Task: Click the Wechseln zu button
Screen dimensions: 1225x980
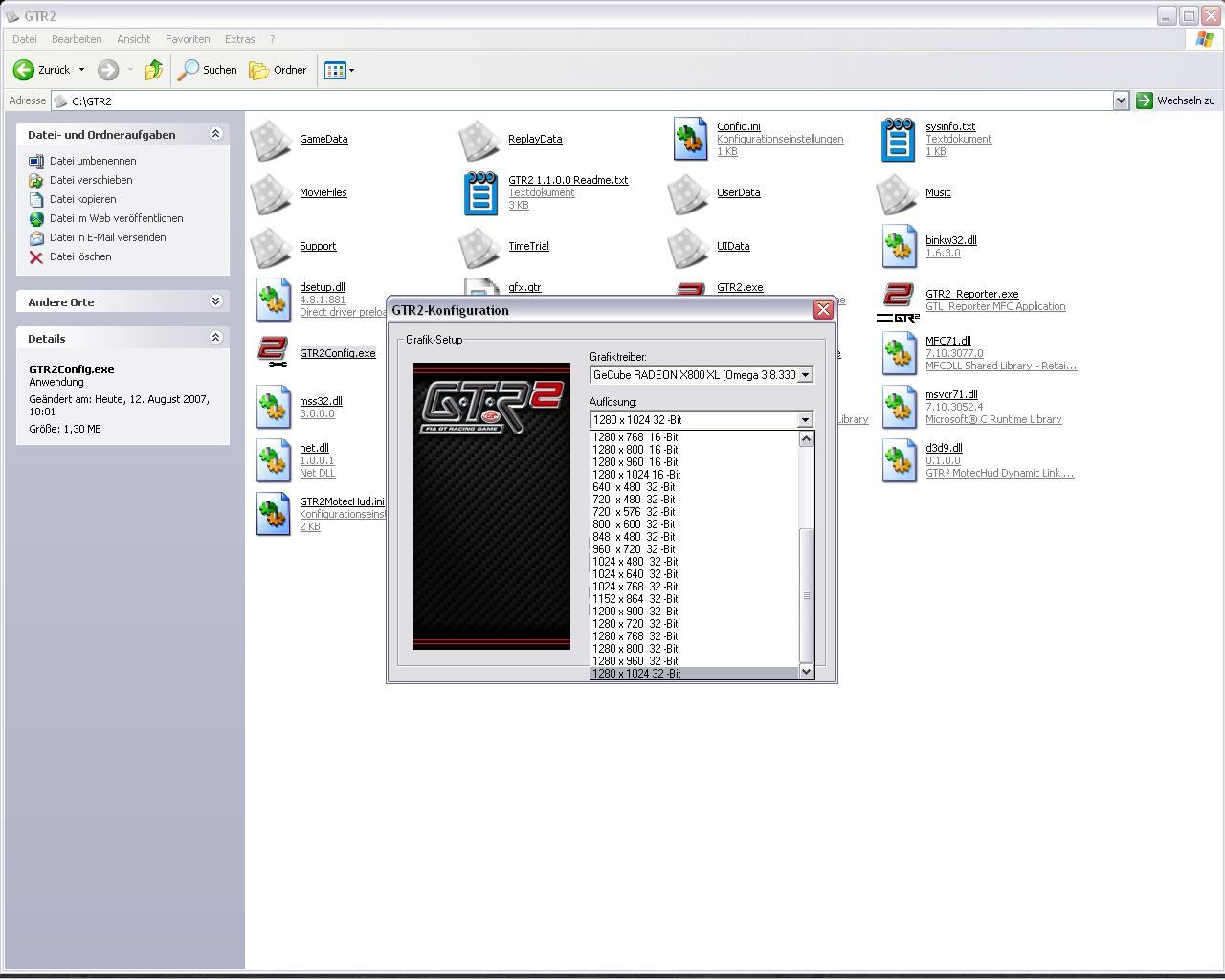Action: (x=1175, y=100)
